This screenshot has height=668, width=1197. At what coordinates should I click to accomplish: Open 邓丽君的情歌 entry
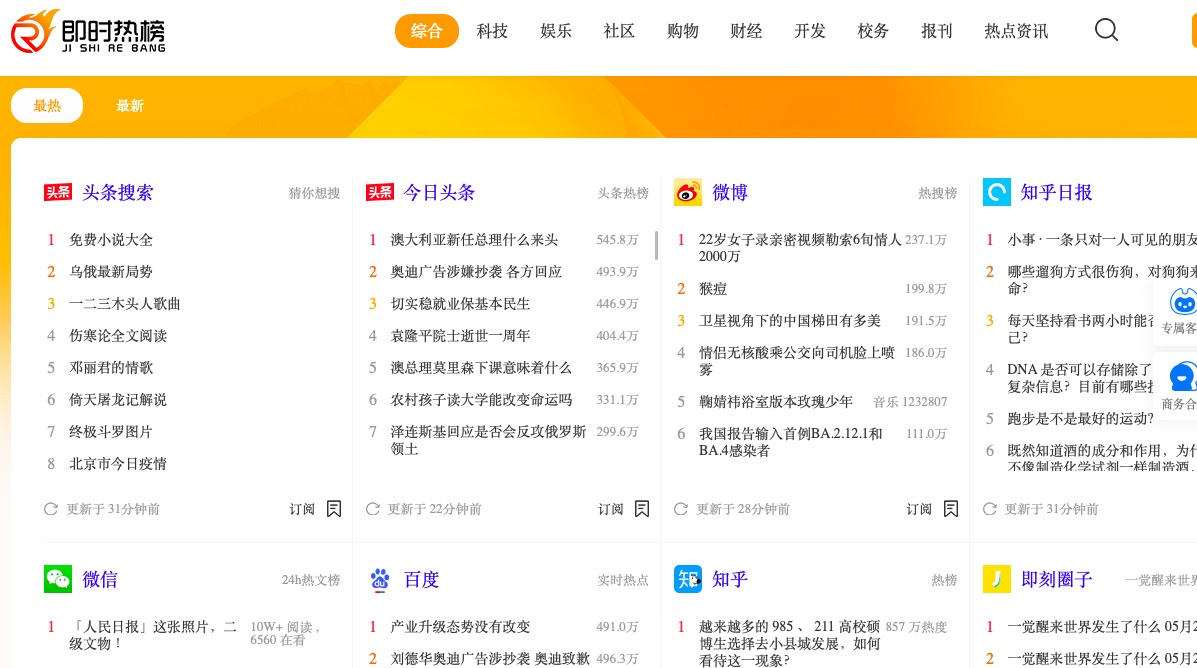[x=111, y=368]
